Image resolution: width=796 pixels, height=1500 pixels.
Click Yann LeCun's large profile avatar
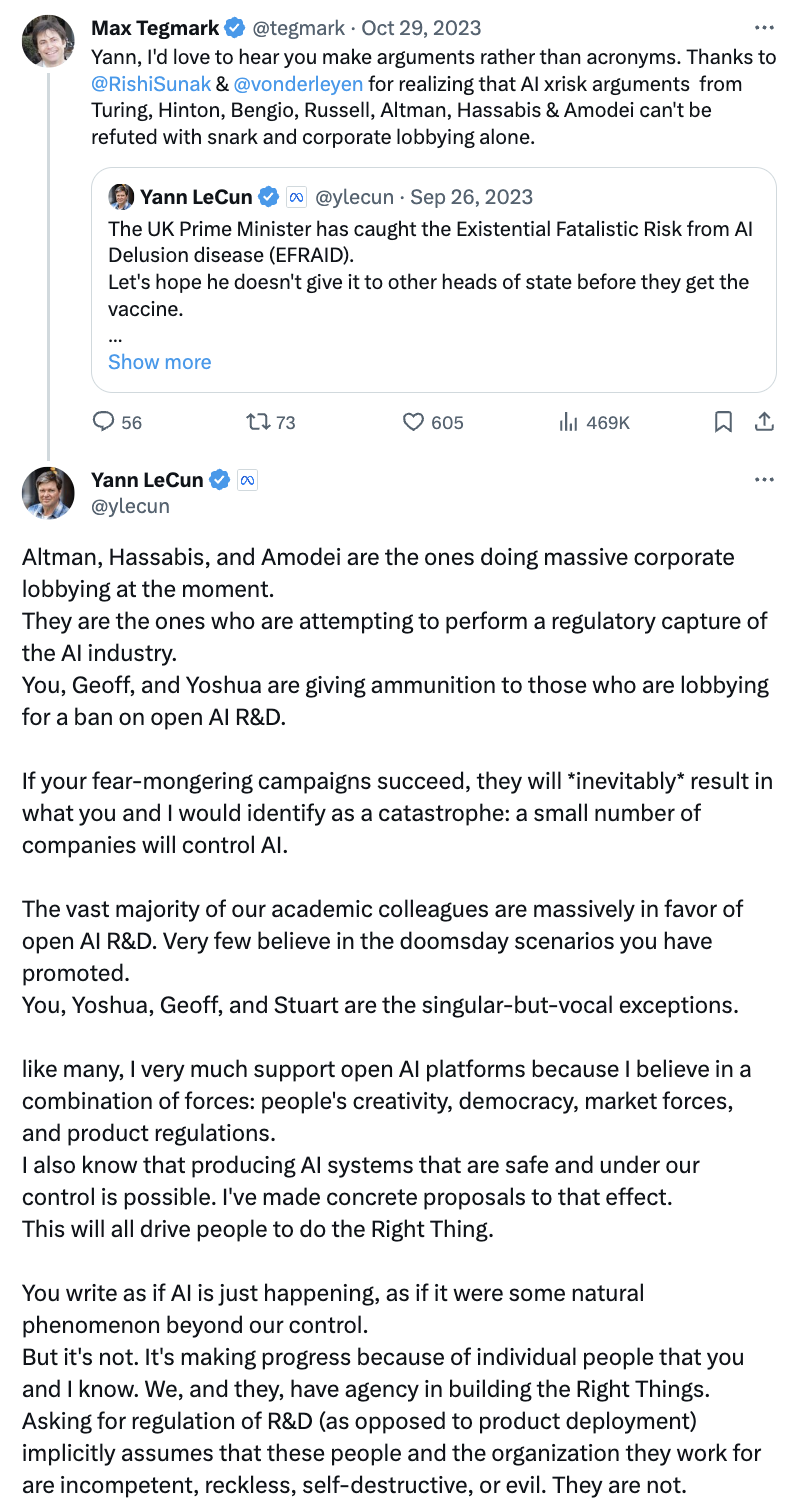click(48, 492)
